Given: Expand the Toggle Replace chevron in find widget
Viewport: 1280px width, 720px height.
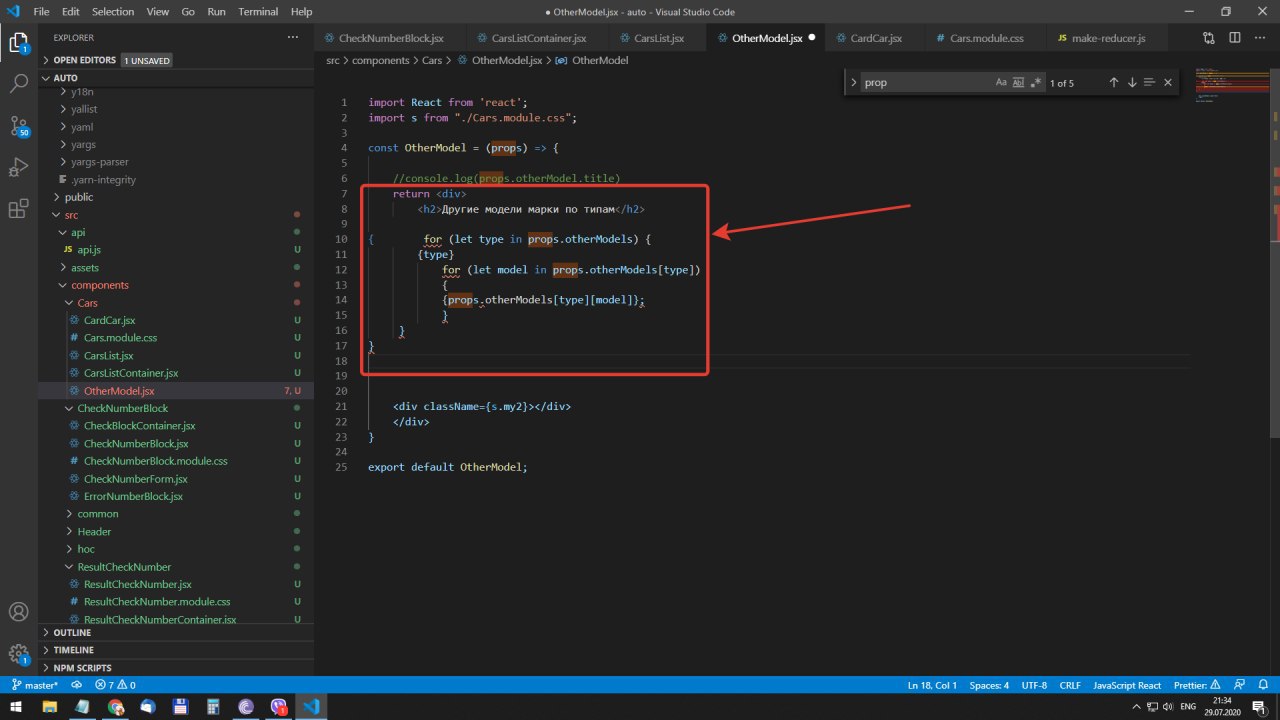Looking at the screenshot, I should pyautogui.click(x=853, y=83).
